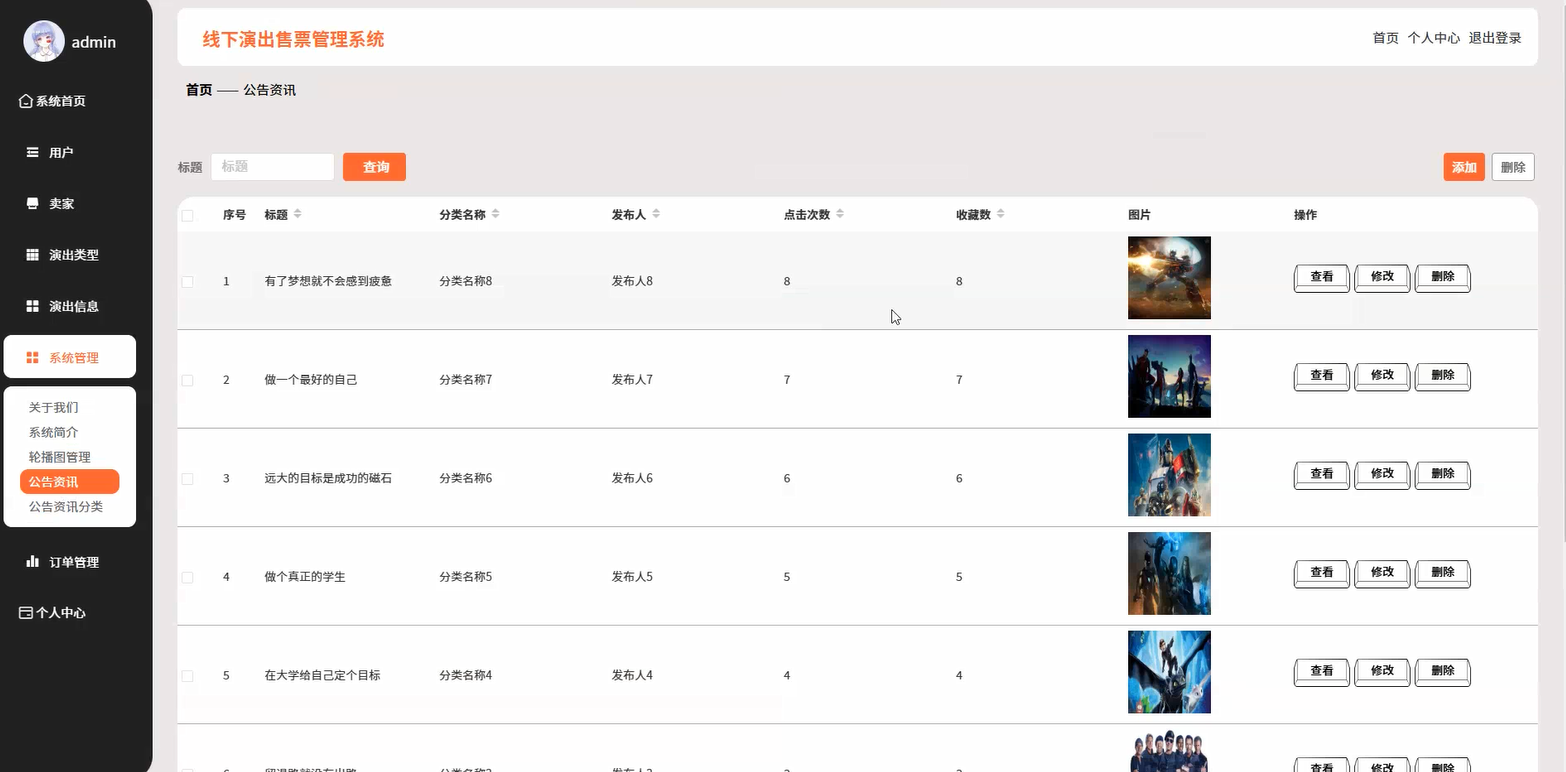Click the admin avatar picture
This screenshot has height=772, width=1566.
[44, 41]
